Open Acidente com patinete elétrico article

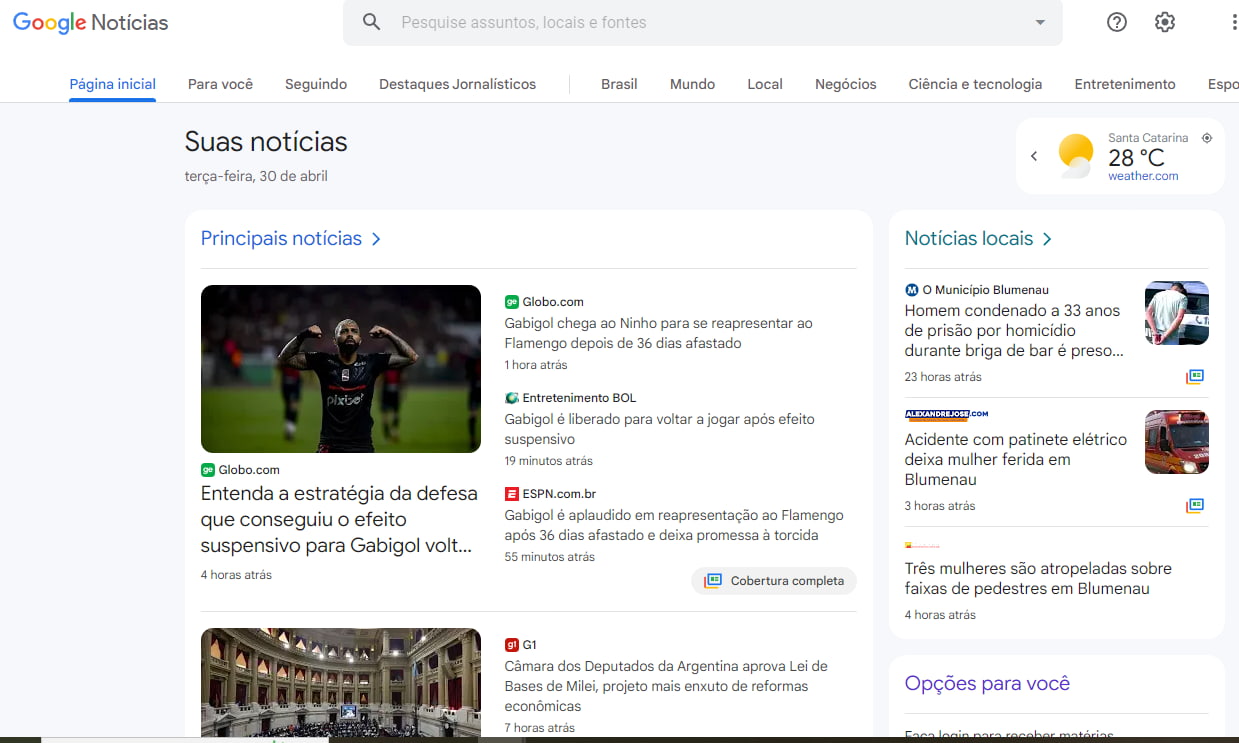click(1015, 460)
